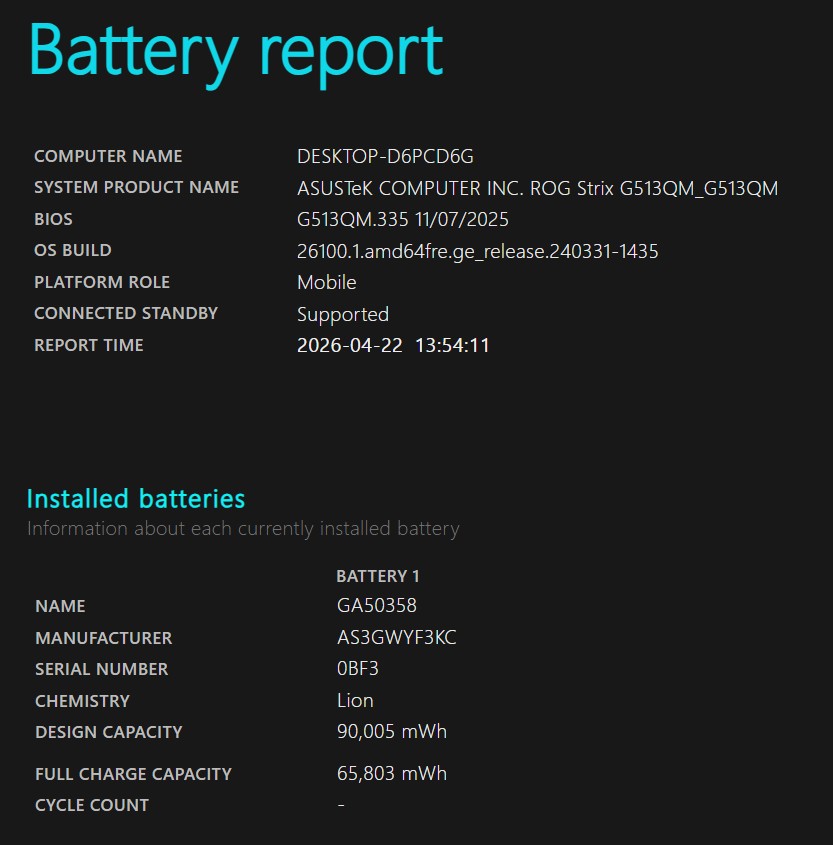The width and height of the screenshot is (833, 845).
Task: Click the installed batteries description subtitle
Action: point(243,528)
